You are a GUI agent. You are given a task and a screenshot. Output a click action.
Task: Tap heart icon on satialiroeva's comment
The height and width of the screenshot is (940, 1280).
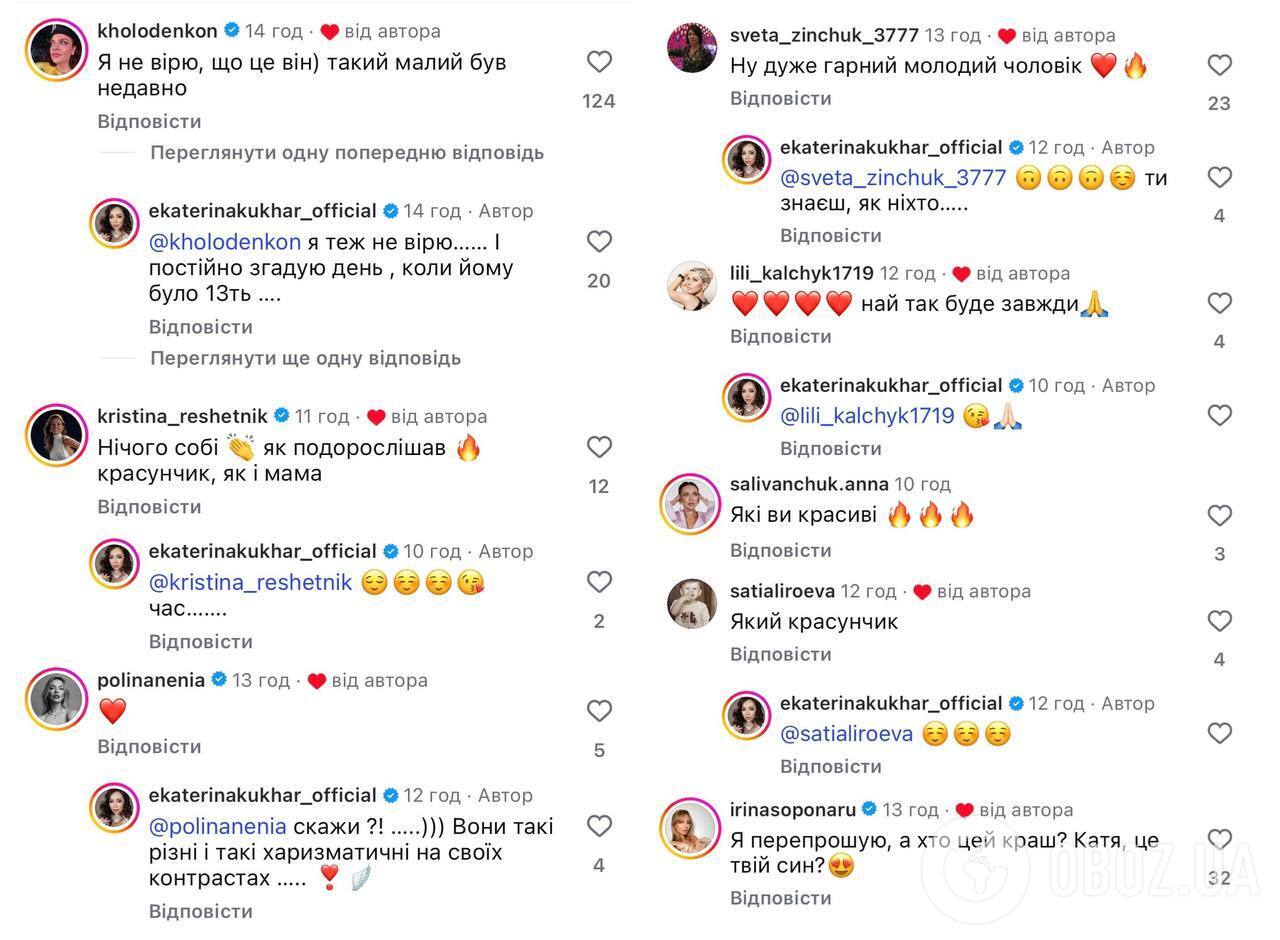(x=1219, y=621)
